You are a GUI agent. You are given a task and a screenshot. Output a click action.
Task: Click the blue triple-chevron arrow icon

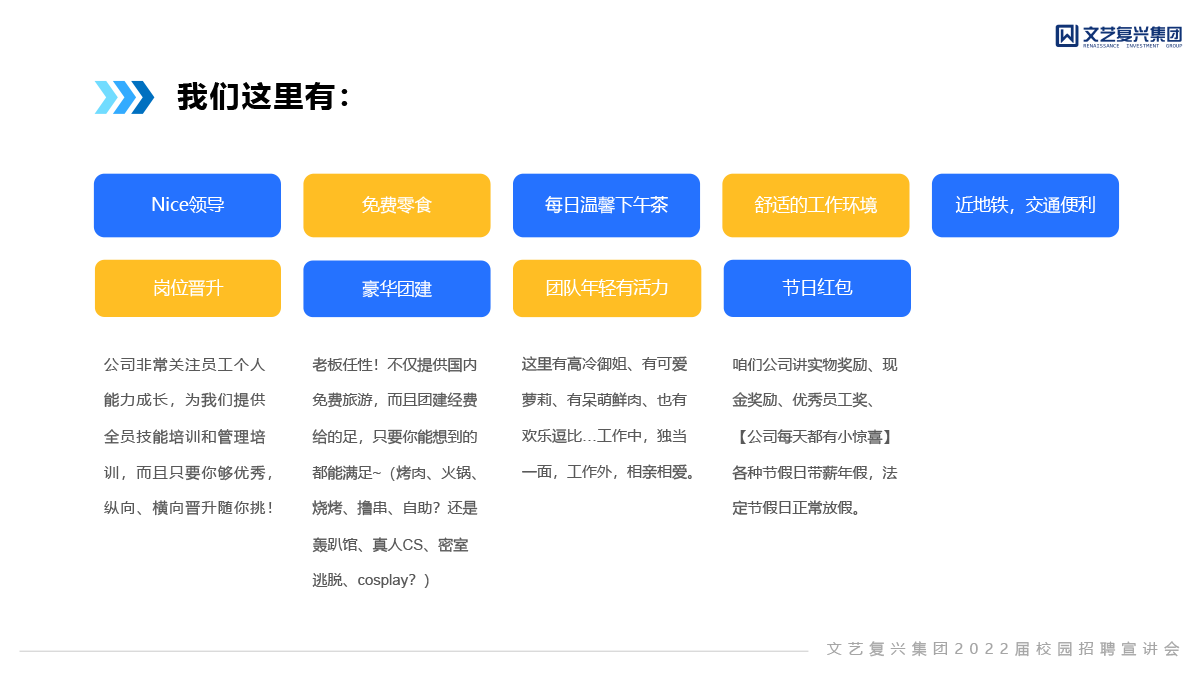pyautogui.click(x=124, y=97)
